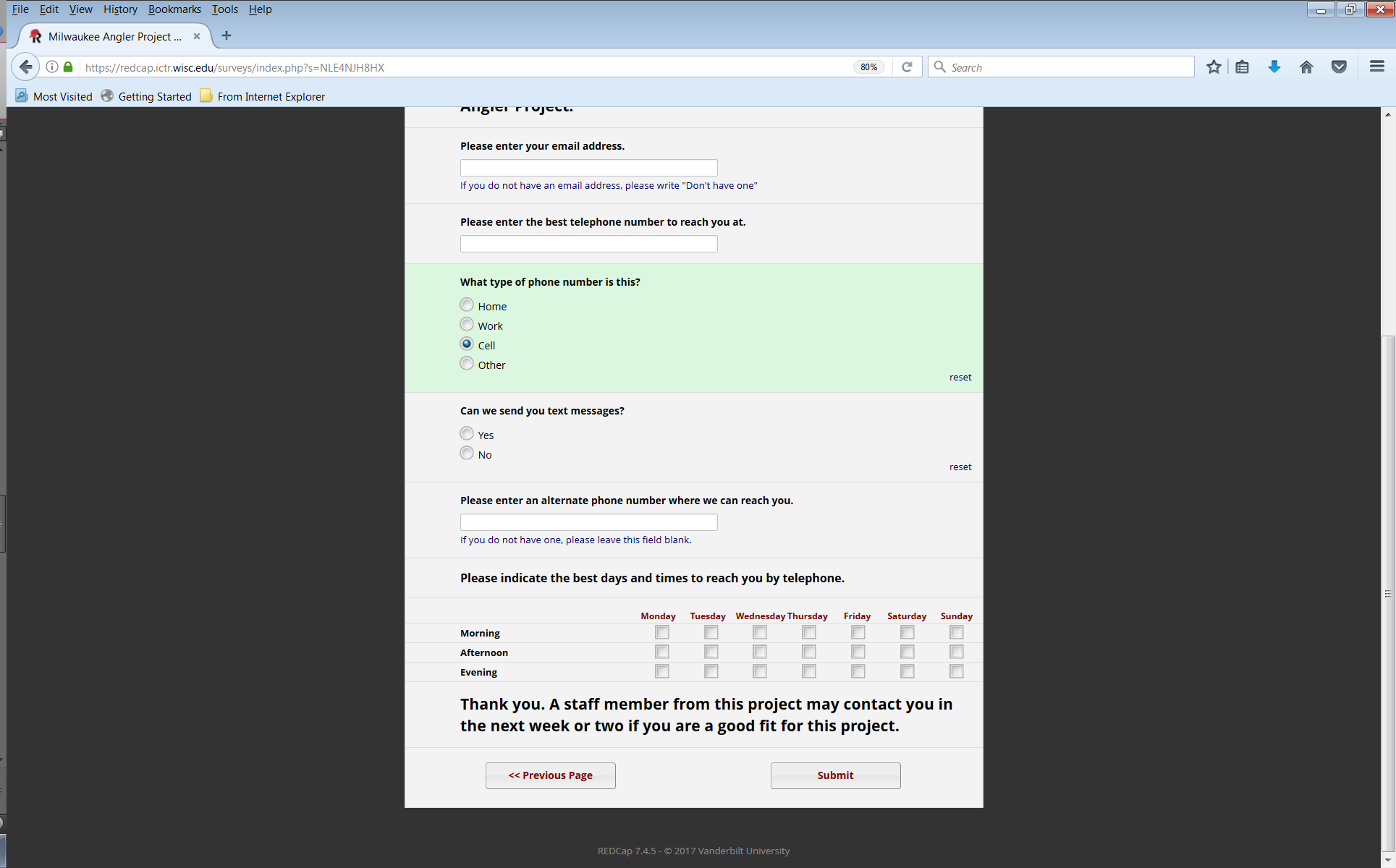The width and height of the screenshot is (1396, 868).
Task: View site information icon in address bar
Action: 52,67
